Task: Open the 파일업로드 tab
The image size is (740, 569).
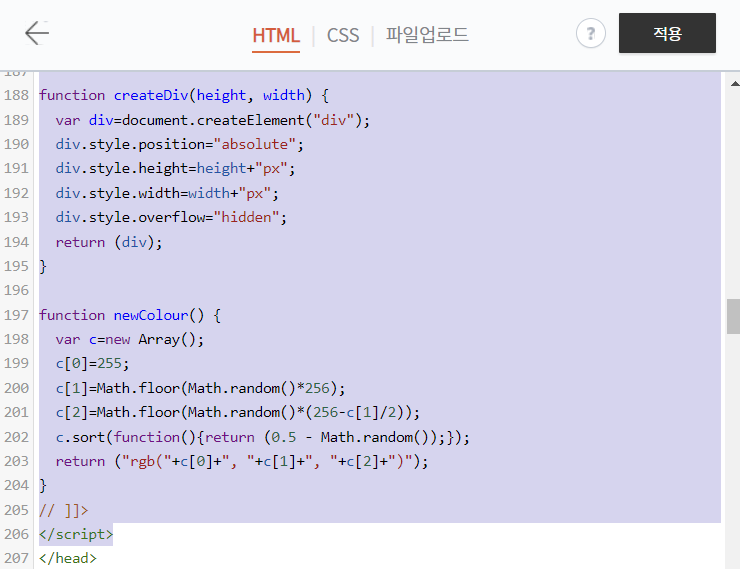Action: click(427, 35)
